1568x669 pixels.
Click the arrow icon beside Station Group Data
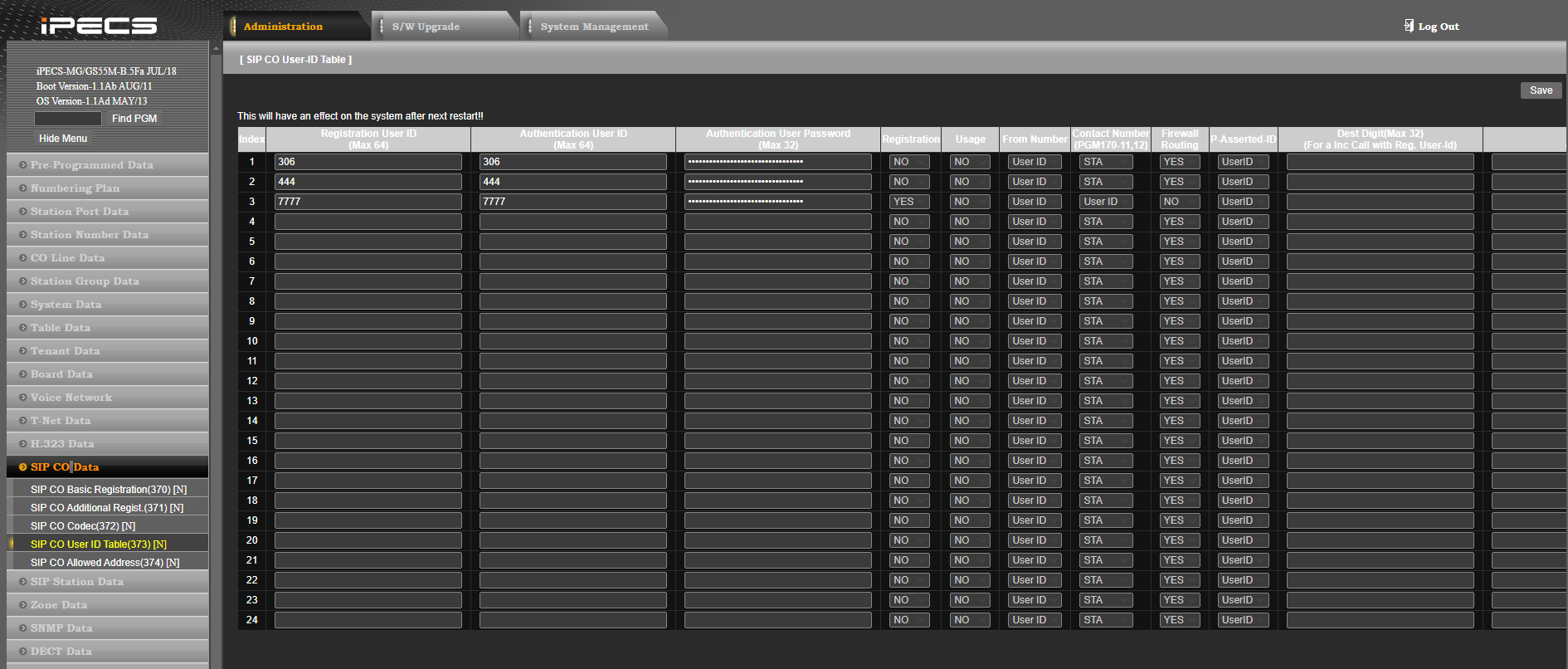click(x=23, y=281)
